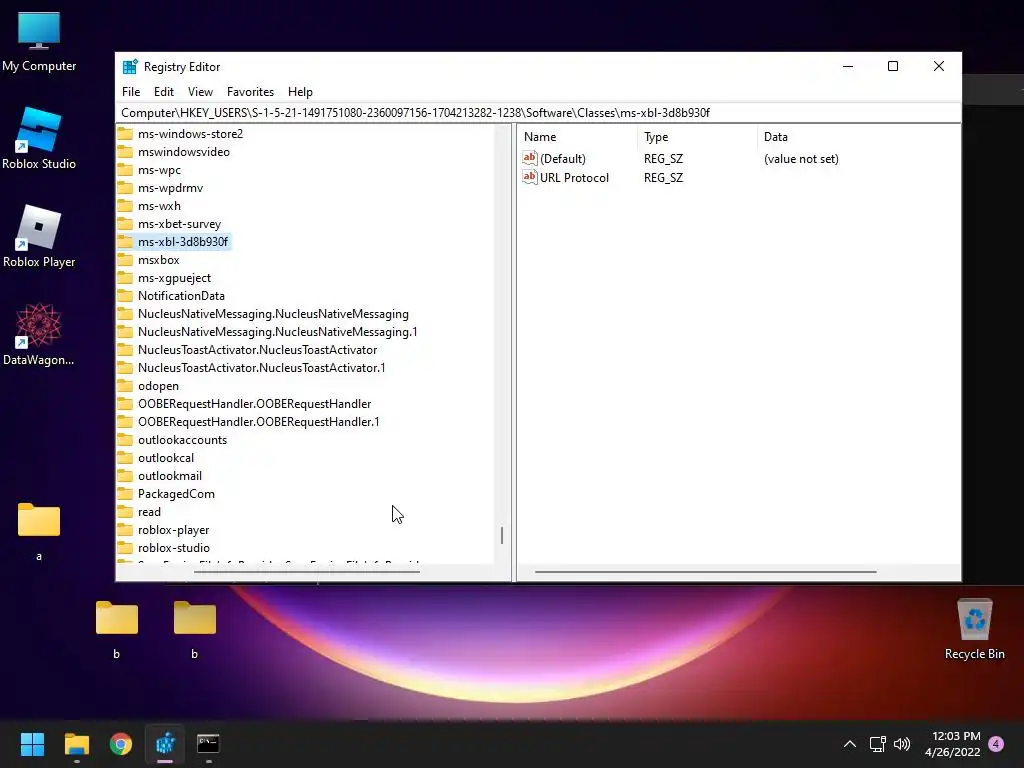Screen dimensions: 1024x768
Task: Click the tree pane horizontal scrollbar
Action: point(307,572)
